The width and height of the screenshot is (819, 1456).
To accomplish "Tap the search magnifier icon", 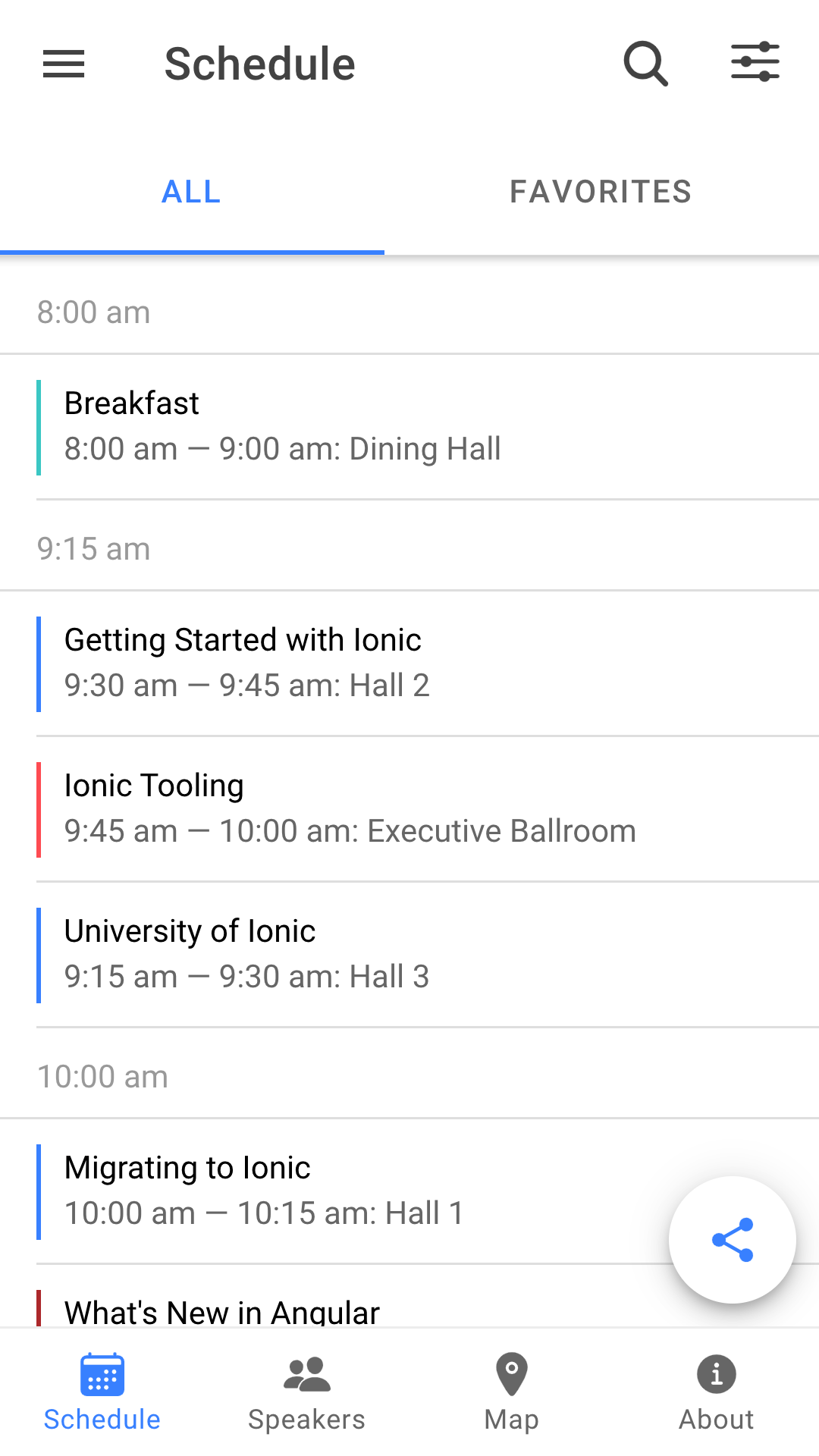I will [645, 64].
